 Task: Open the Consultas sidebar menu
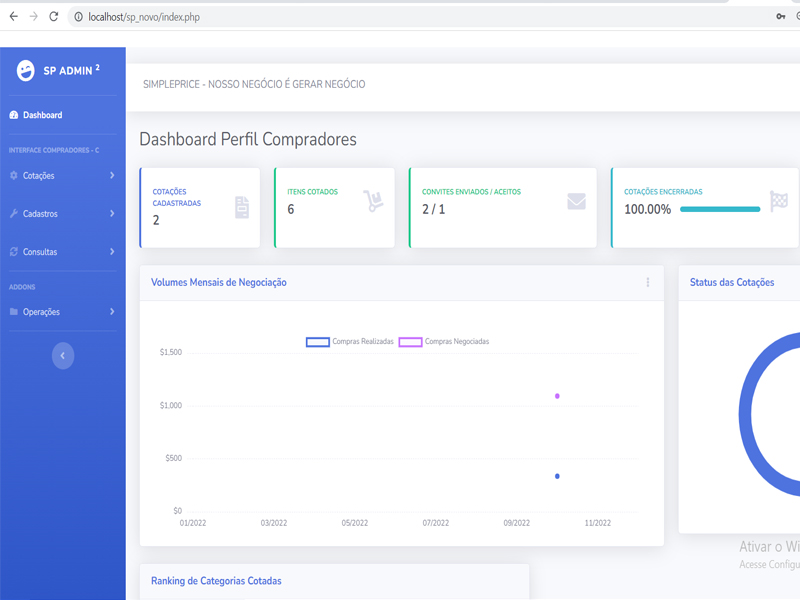[x=63, y=252]
